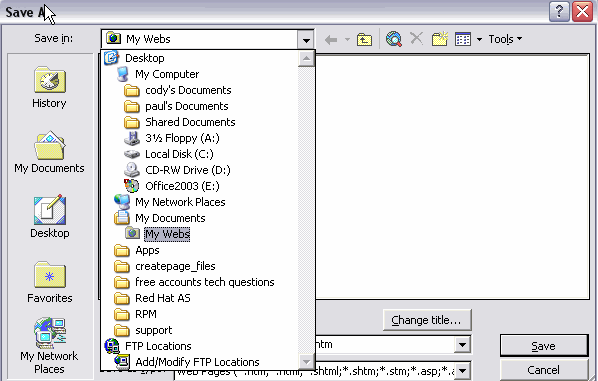This screenshot has width=598, height=381.
Task: Click the Help question mark button
Action: coord(559,11)
